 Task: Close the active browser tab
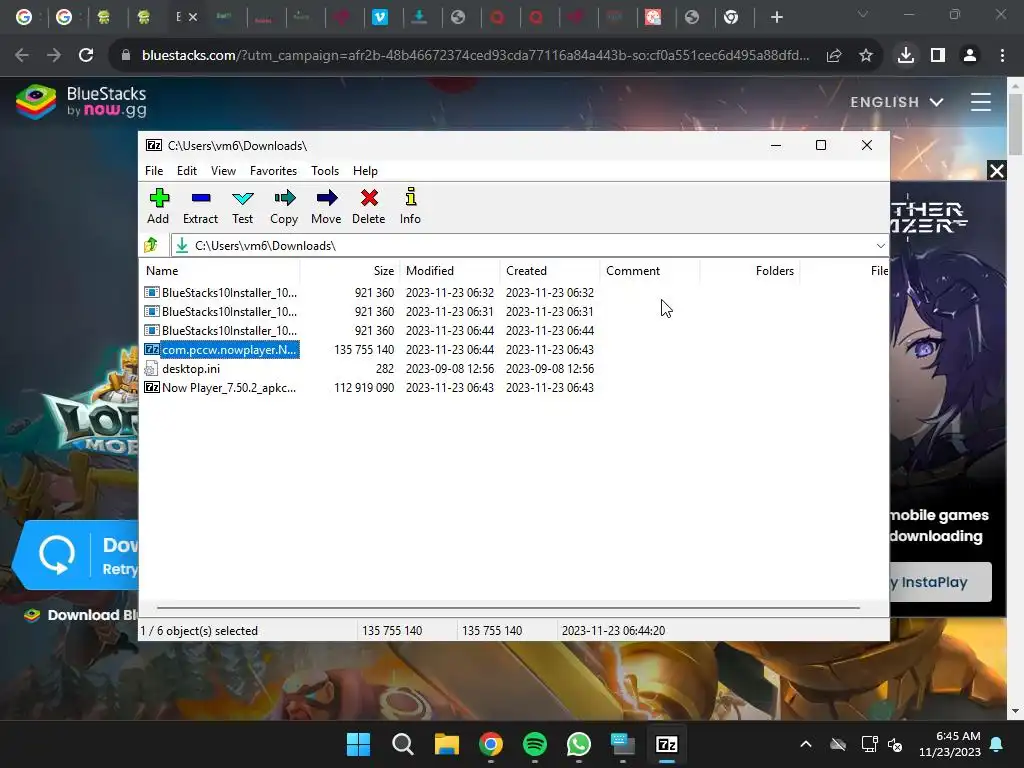tap(193, 17)
